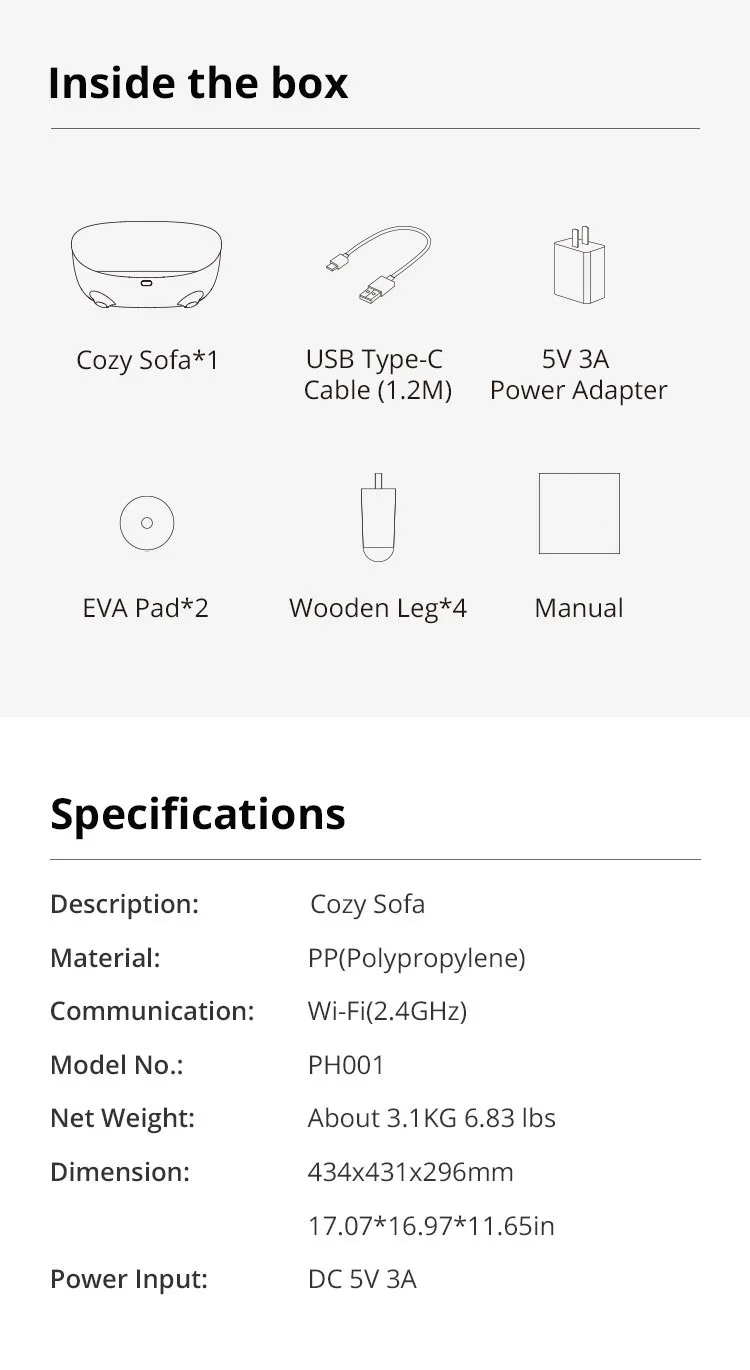
Task: Click the "About 3.1KG 6.83 lbs" weight
Action: click(431, 1118)
